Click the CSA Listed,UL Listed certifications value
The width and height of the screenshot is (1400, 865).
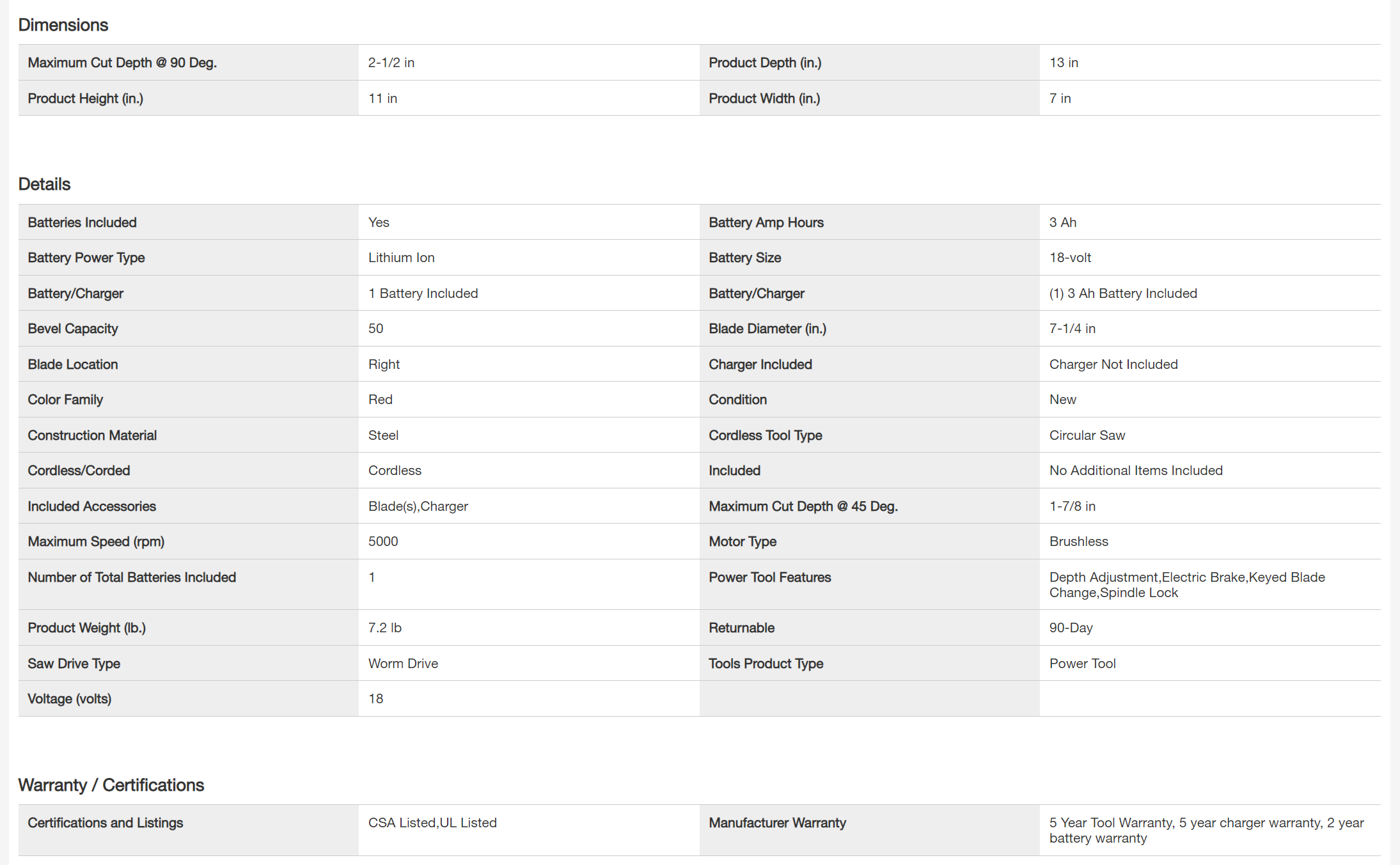coord(432,823)
